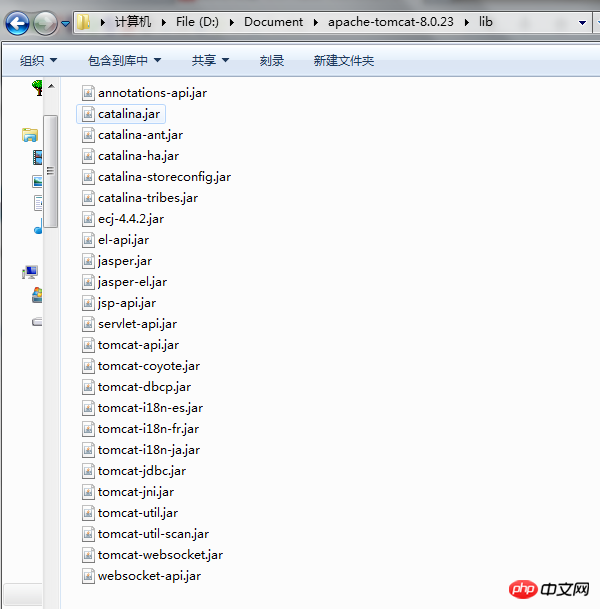Select the file name tomcat-util.jar
The width and height of the screenshot is (600, 609).
click(138, 513)
